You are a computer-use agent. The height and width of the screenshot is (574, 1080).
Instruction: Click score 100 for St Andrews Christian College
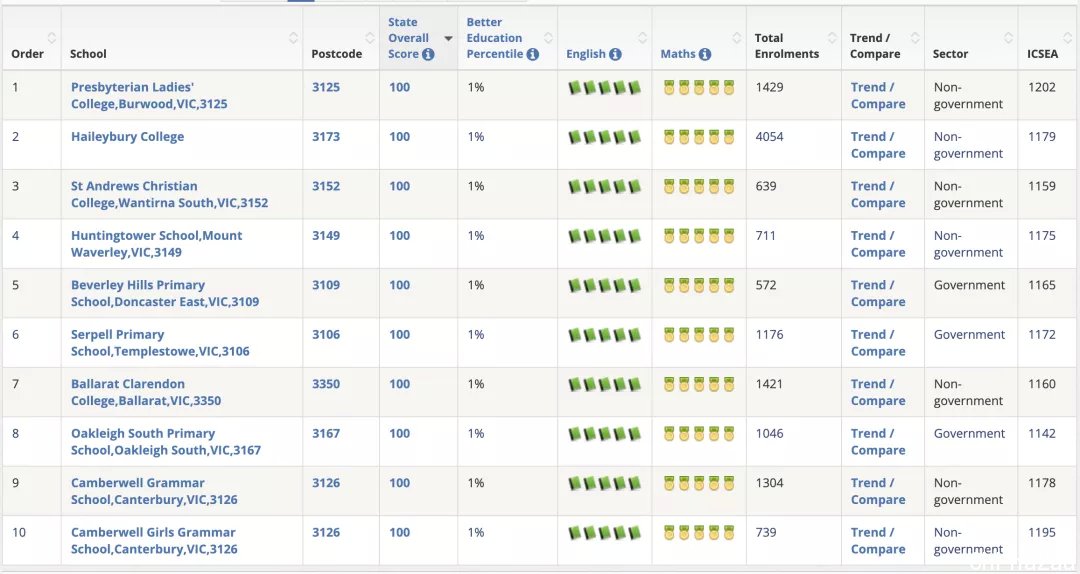click(399, 187)
